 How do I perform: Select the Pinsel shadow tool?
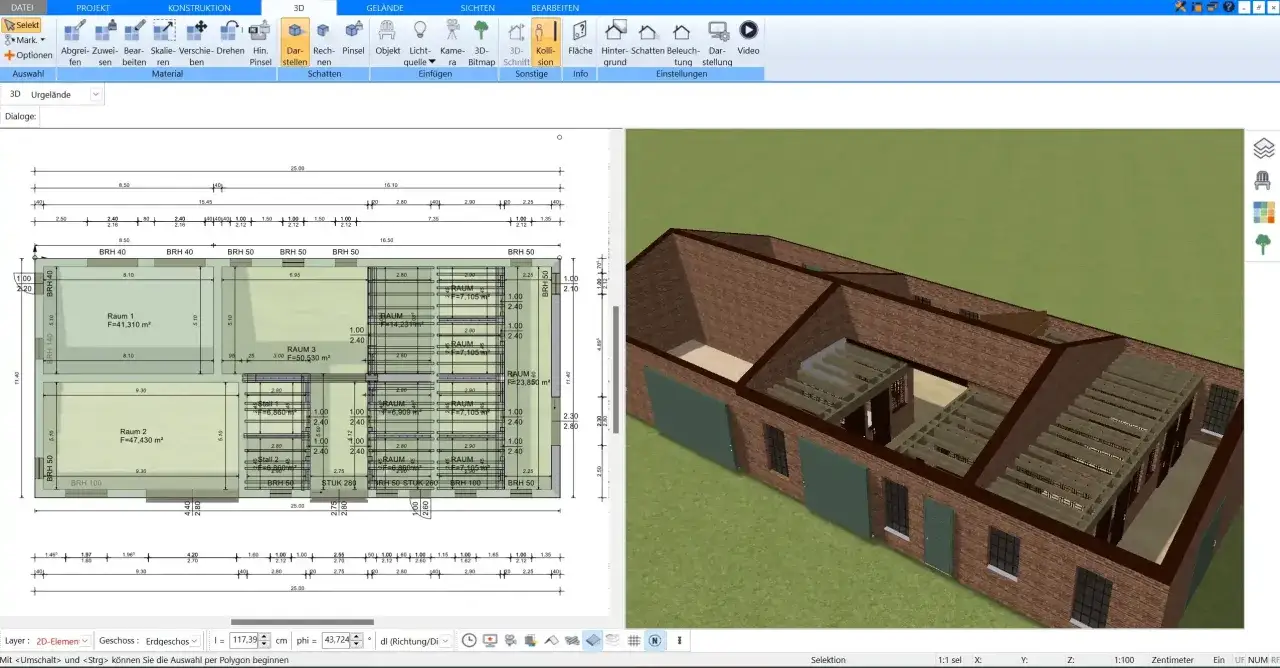tap(353, 36)
